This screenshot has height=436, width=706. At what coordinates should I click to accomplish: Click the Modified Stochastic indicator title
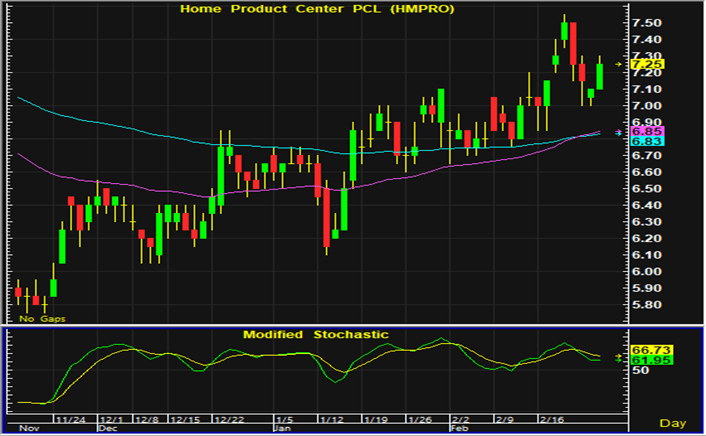tap(315, 334)
